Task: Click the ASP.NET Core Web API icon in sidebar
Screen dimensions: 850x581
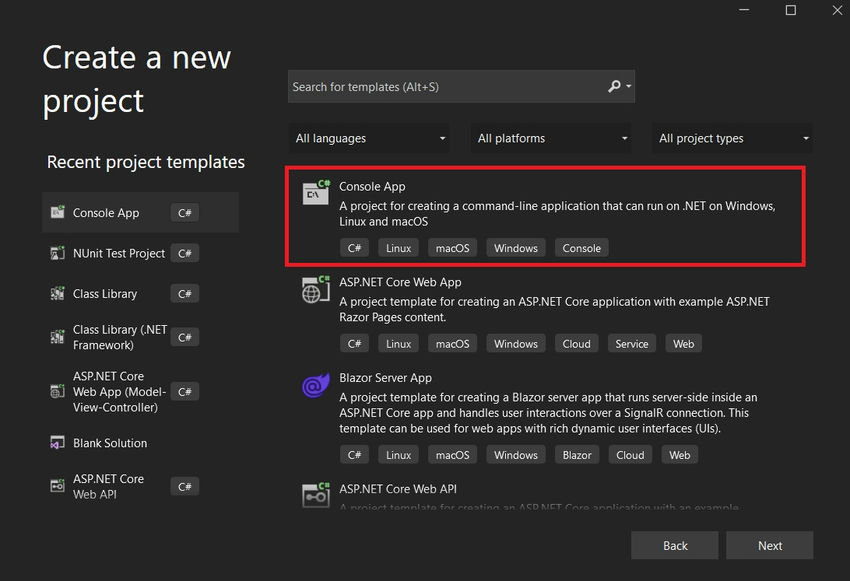Action: (x=58, y=484)
